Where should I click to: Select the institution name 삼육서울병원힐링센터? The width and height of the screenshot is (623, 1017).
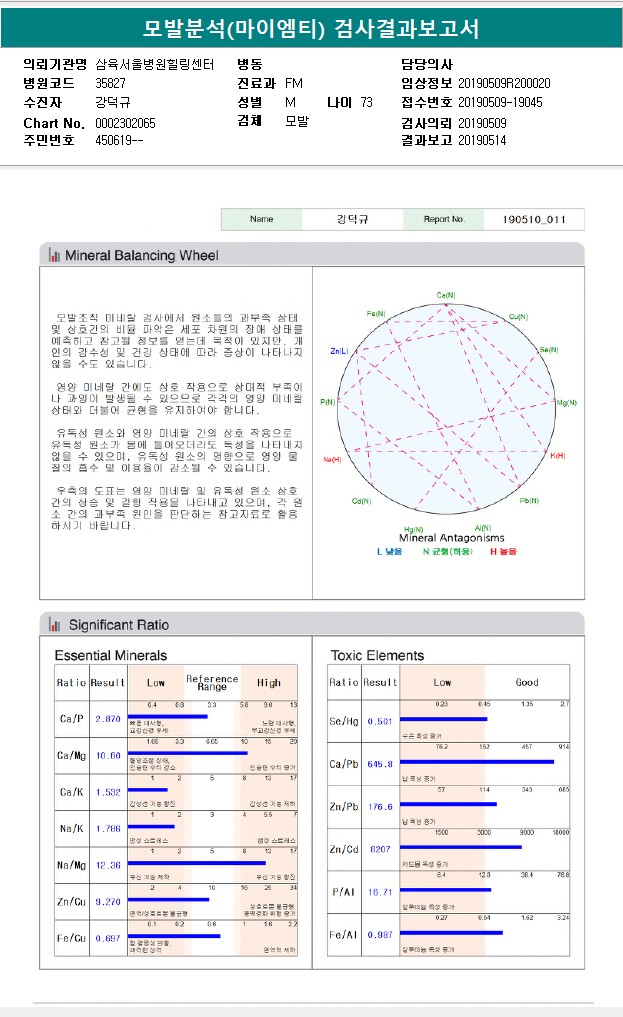click(154, 64)
